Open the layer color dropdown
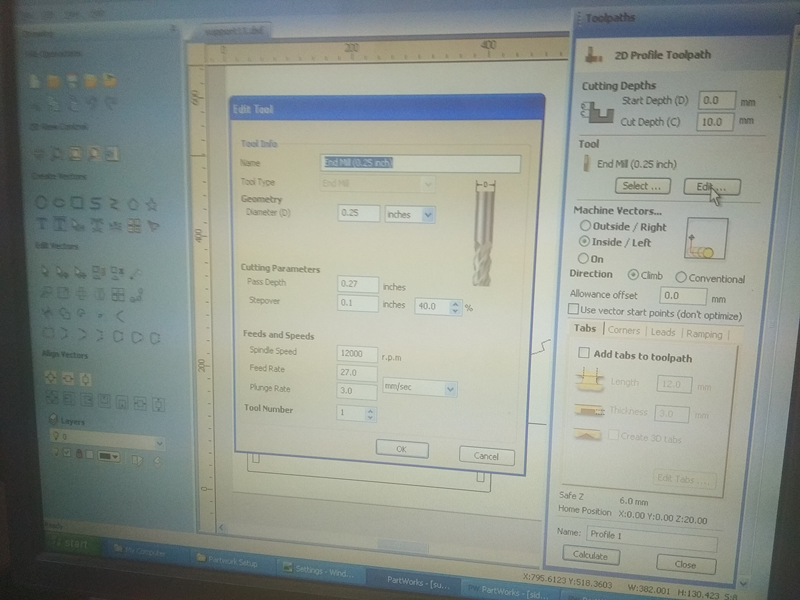Screen dimensions: 800x600 [x=109, y=456]
